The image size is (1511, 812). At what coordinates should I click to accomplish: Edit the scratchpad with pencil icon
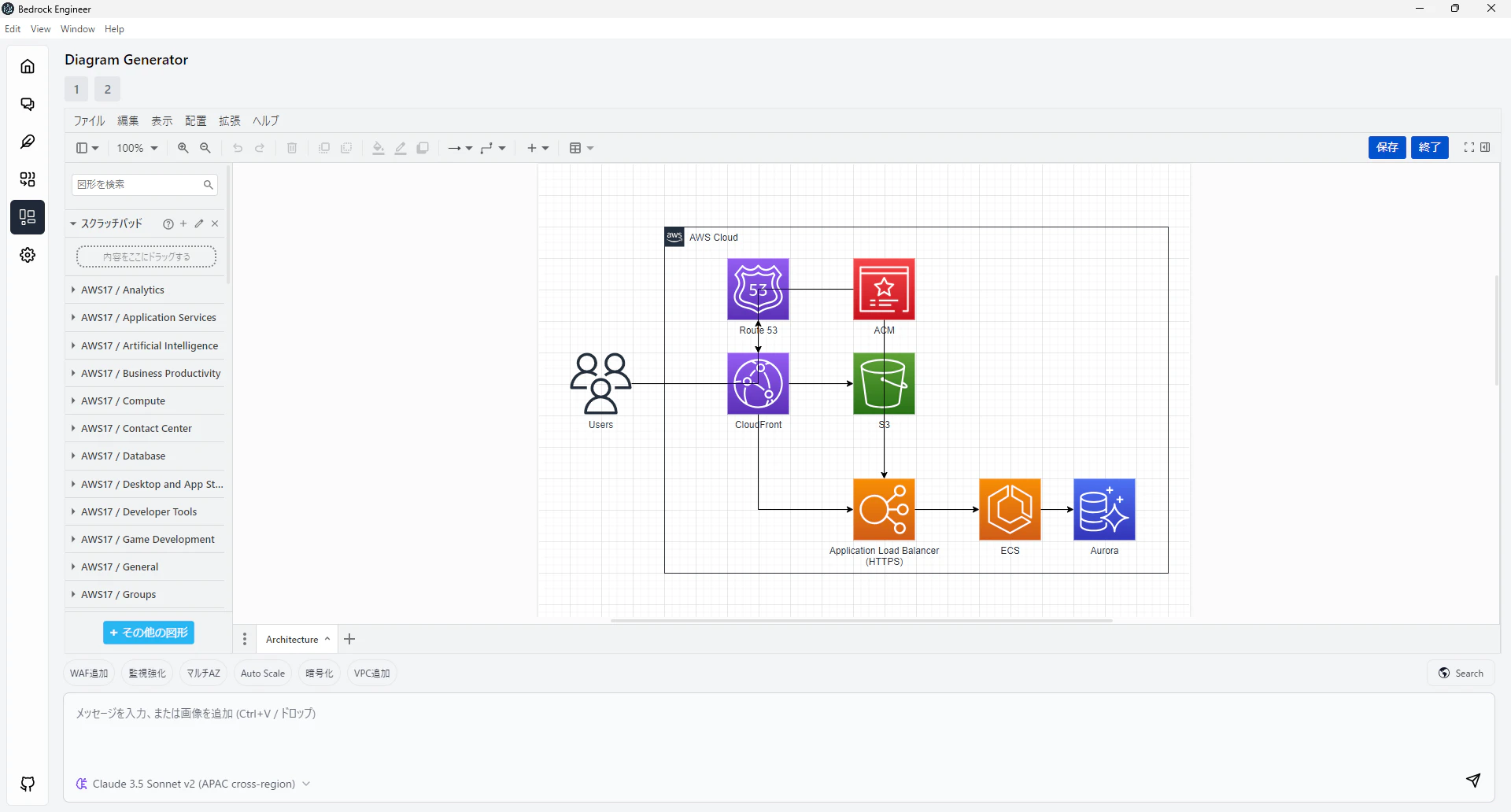199,224
